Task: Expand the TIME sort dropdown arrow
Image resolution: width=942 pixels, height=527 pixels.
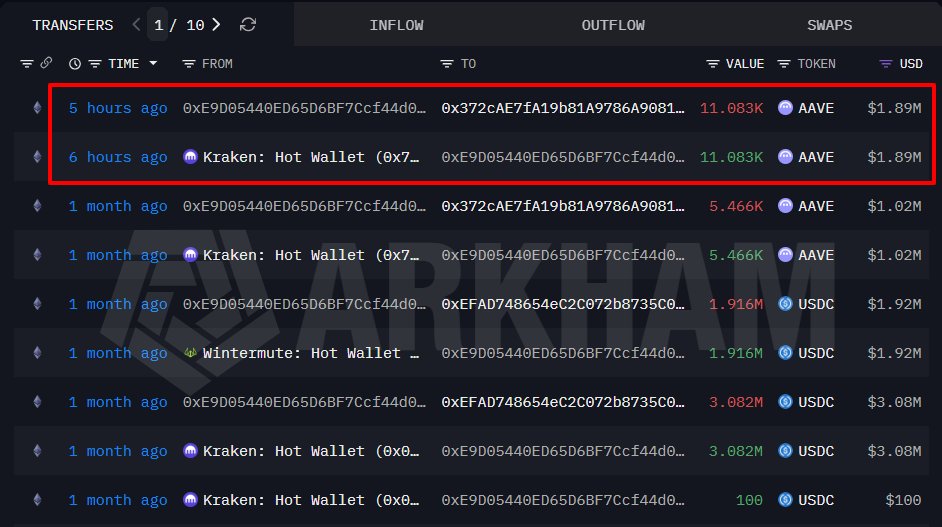Action: [x=153, y=63]
